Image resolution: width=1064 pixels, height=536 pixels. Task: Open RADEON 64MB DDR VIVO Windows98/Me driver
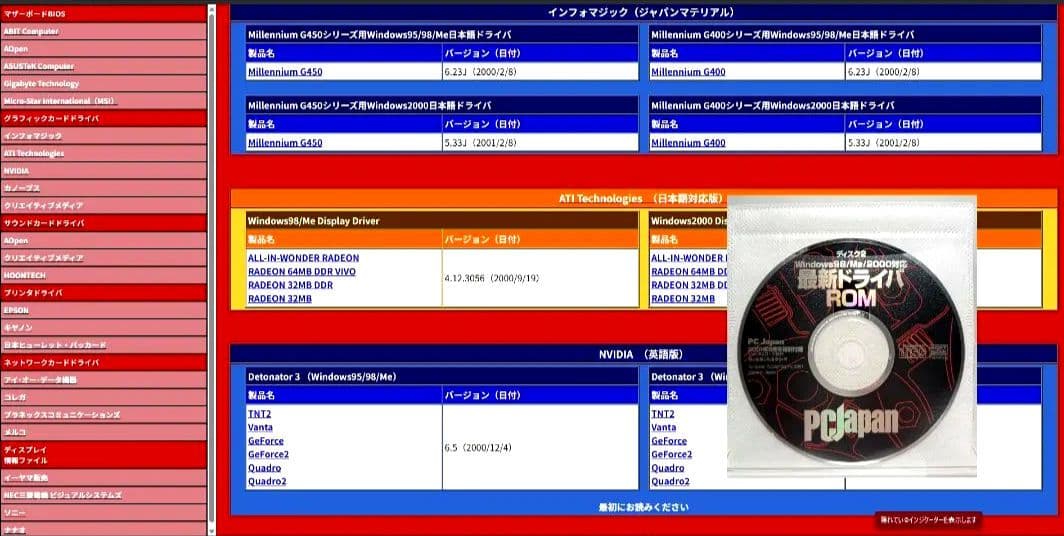(x=301, y=272)
